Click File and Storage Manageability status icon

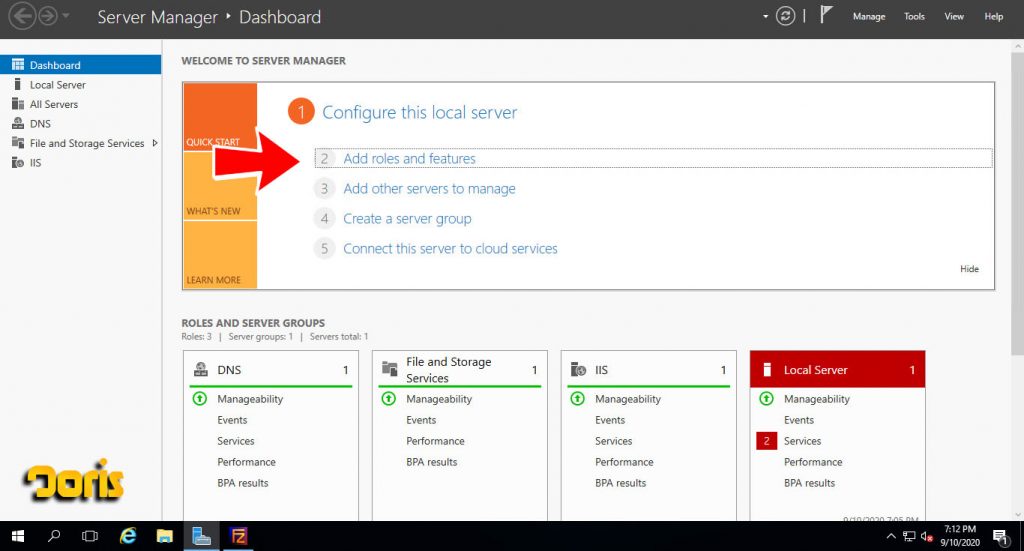(389, 398)
